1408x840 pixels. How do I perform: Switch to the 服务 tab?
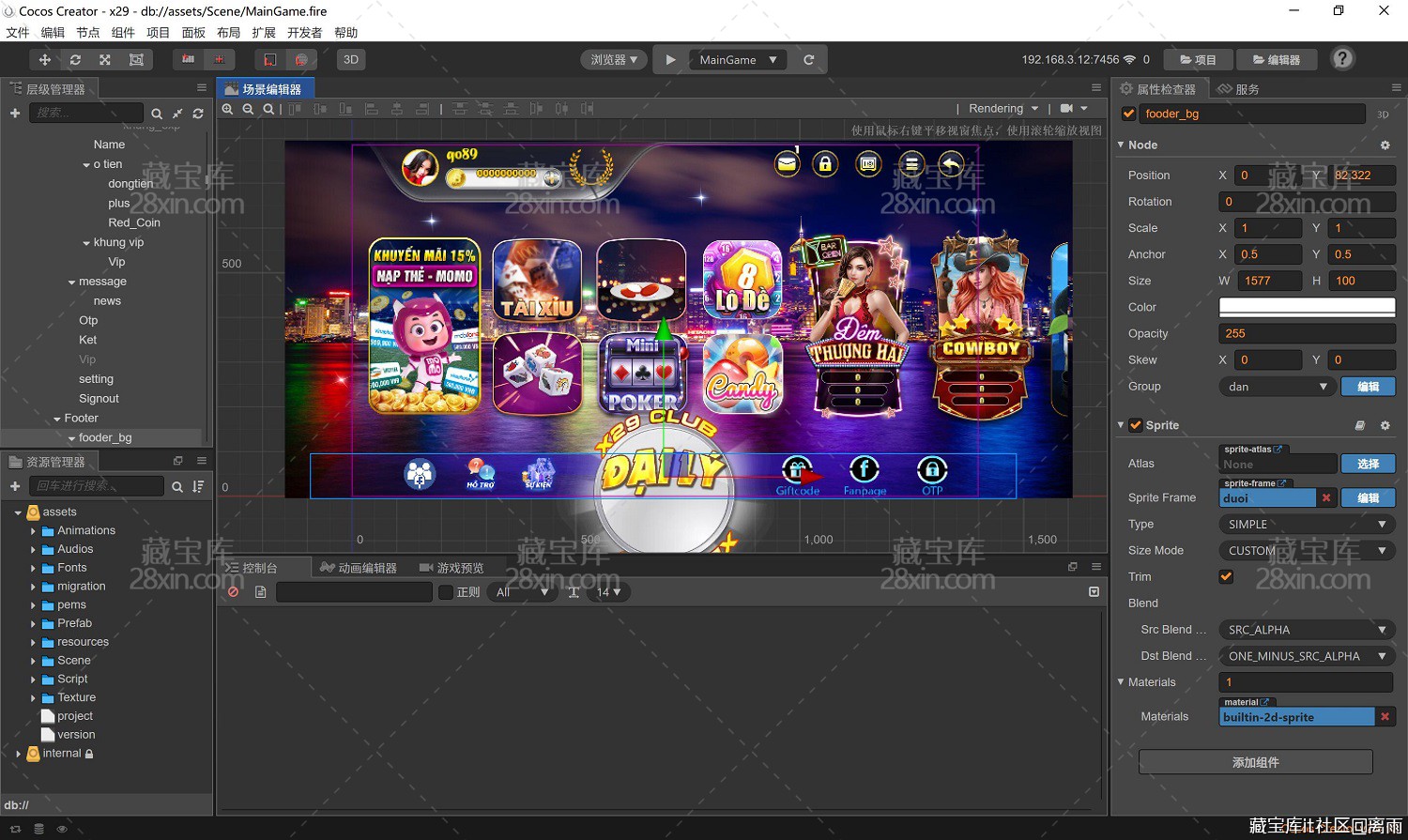coord(1239,89)
